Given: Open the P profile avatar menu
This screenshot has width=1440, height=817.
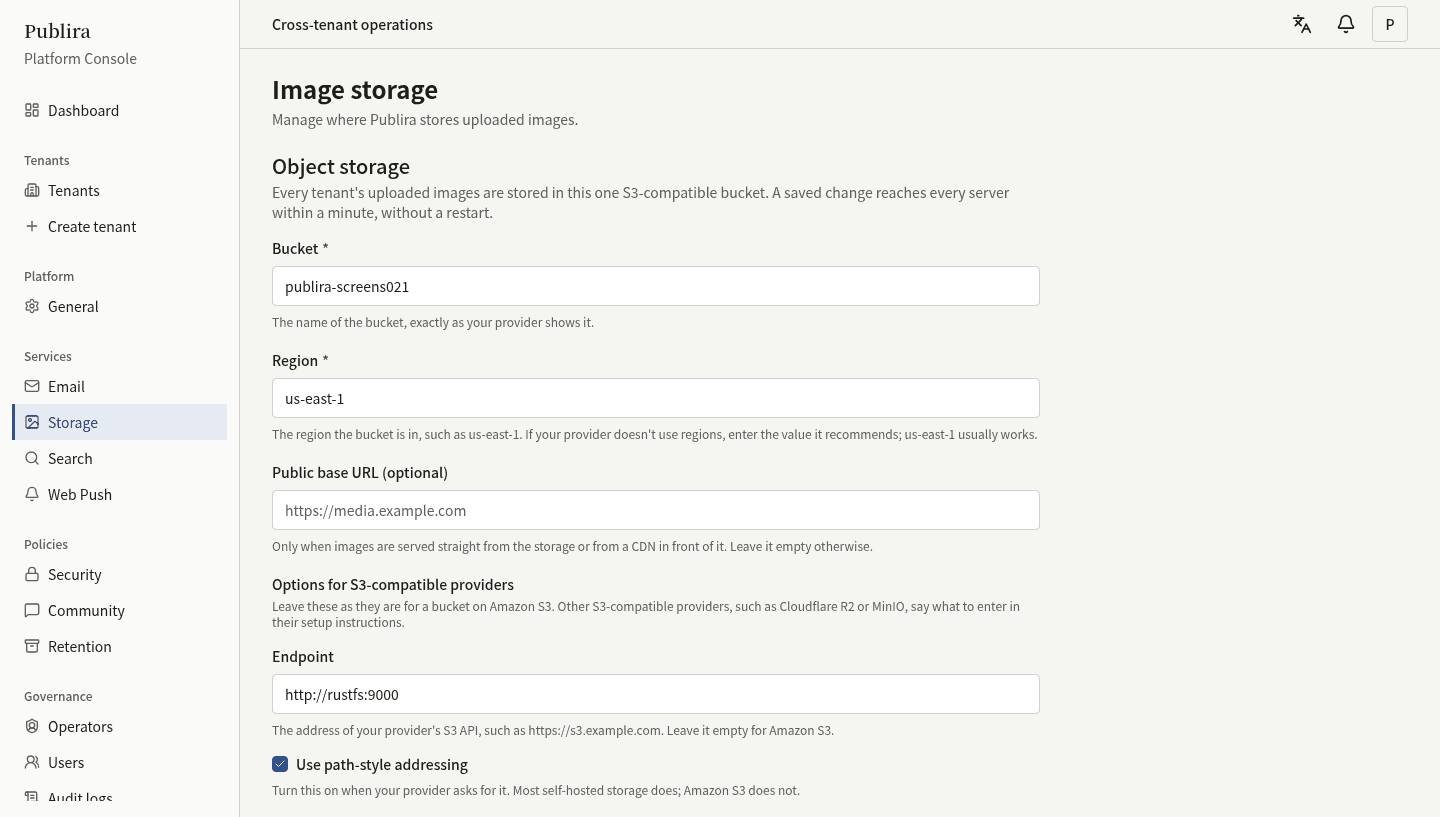Looking at the screenshot, I should coord(1390,24).
